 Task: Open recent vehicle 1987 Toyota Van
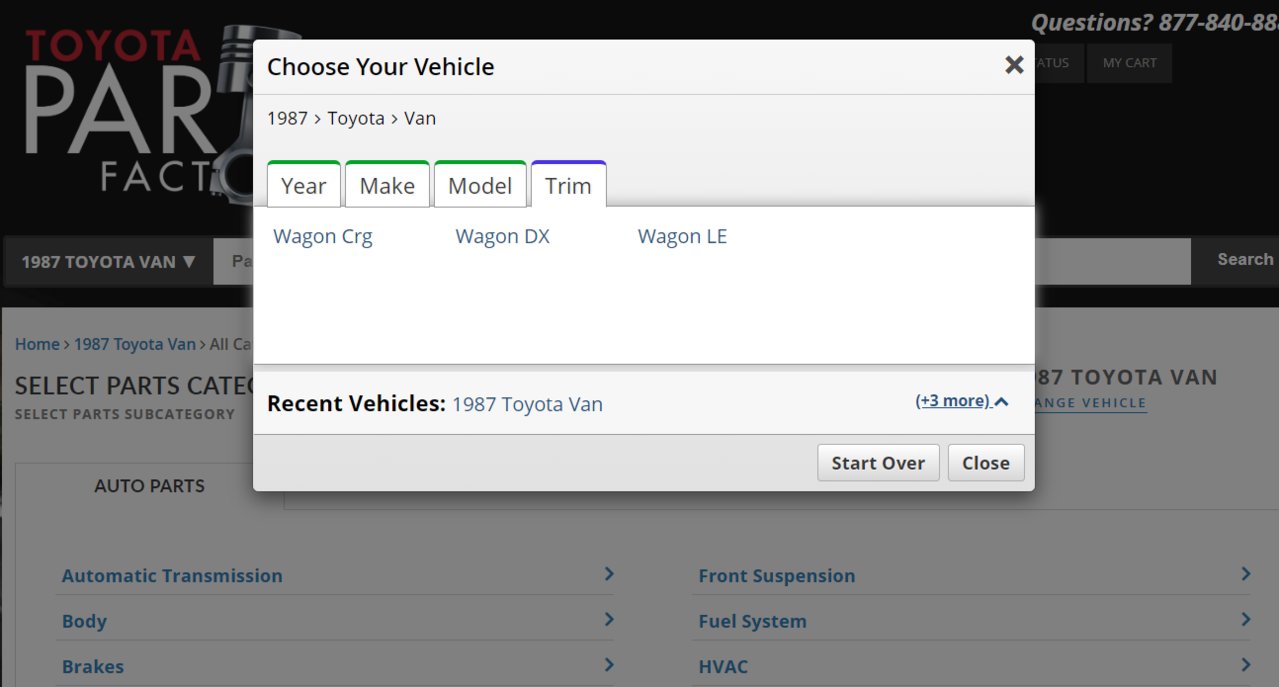(x=527, y=404)
